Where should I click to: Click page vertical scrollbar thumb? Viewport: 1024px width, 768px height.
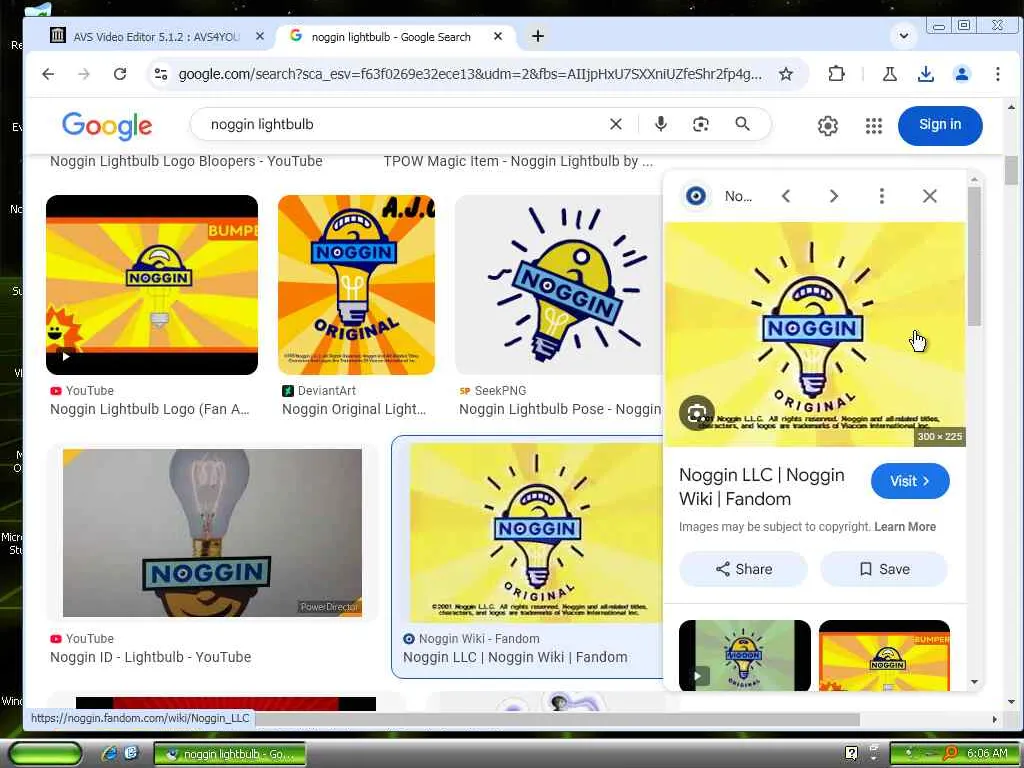[1011, 170]
